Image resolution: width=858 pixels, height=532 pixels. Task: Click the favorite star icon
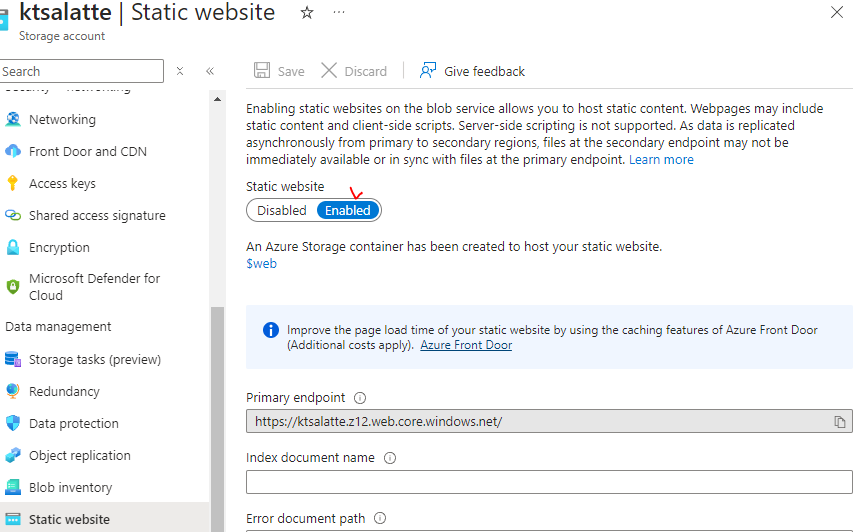307,13
